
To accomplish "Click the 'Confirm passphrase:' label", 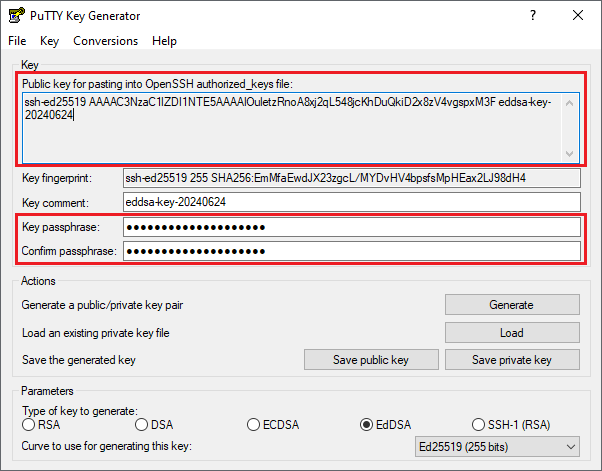I will click(69, 251).
